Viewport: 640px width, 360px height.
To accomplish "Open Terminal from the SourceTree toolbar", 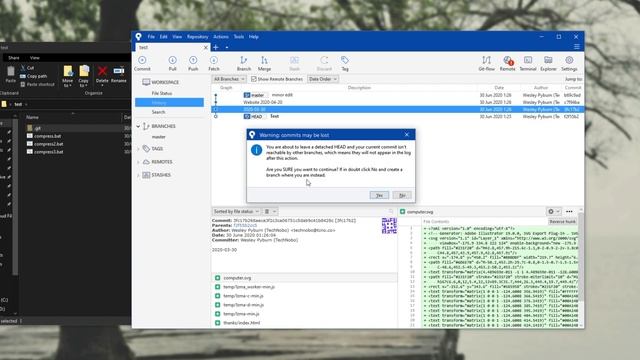I will [528, 64].
